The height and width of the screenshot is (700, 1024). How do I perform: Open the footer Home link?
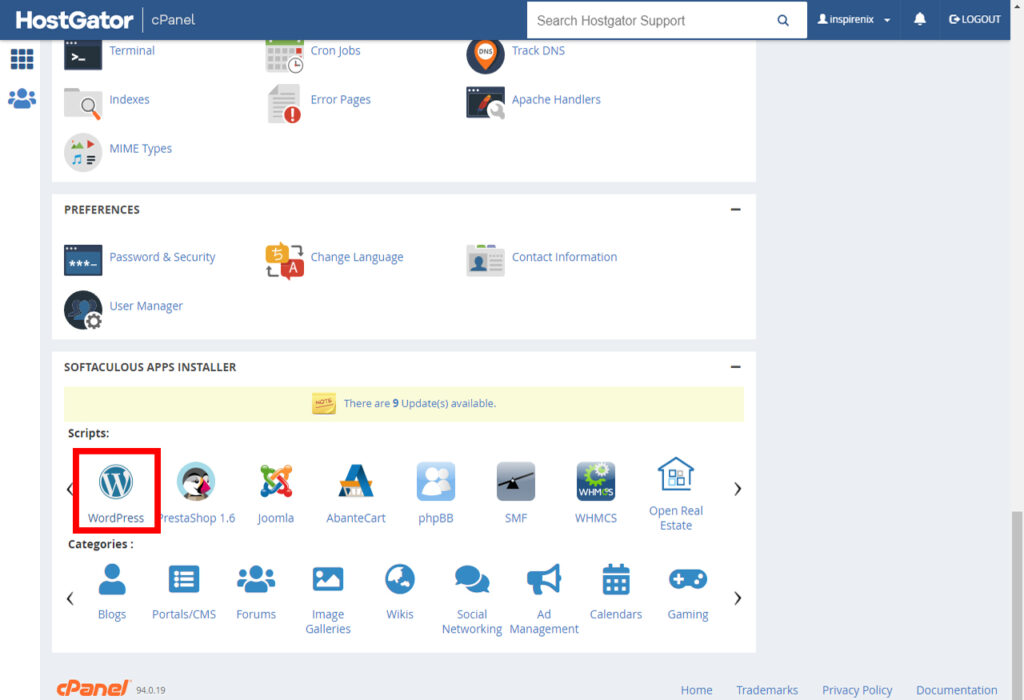coord(696,690)
